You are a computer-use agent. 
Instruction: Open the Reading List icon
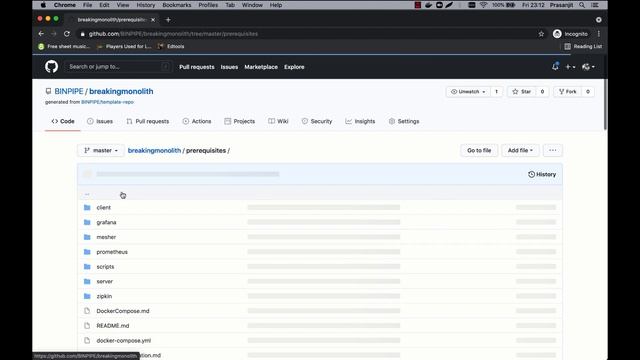tap(567, 47)
